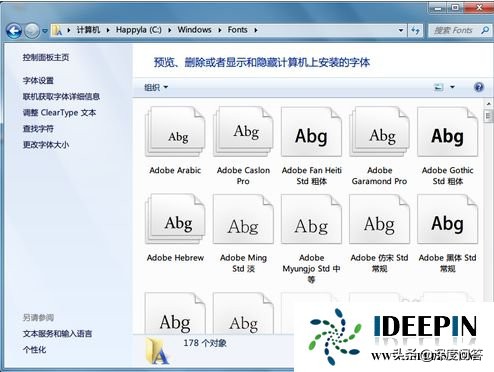This screenshot has width=494, height=372.
Task: Click the refresh button next to address bar
Action: point(415,31)
